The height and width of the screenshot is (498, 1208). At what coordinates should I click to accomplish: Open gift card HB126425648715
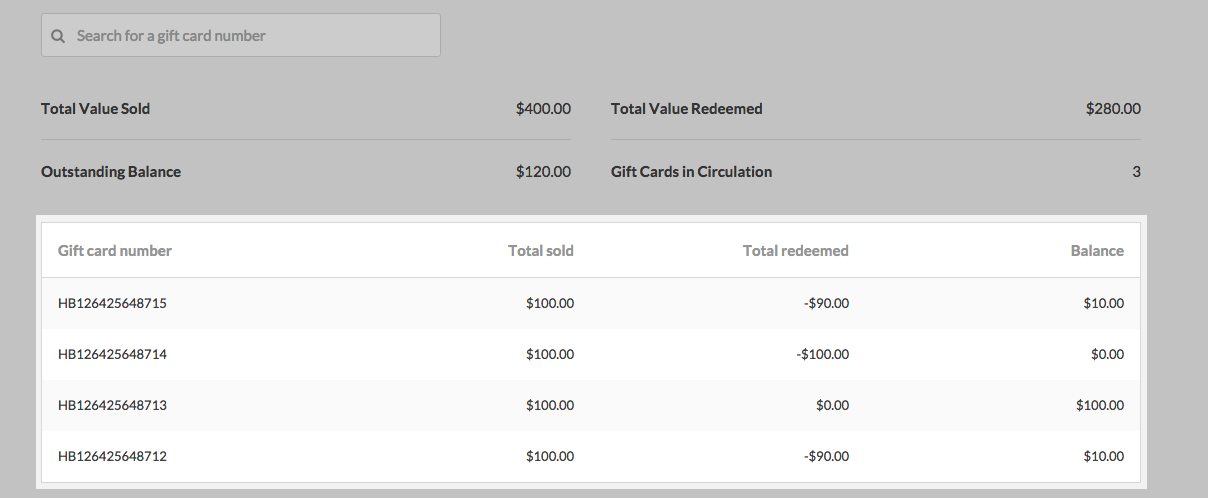coord(113,303)
